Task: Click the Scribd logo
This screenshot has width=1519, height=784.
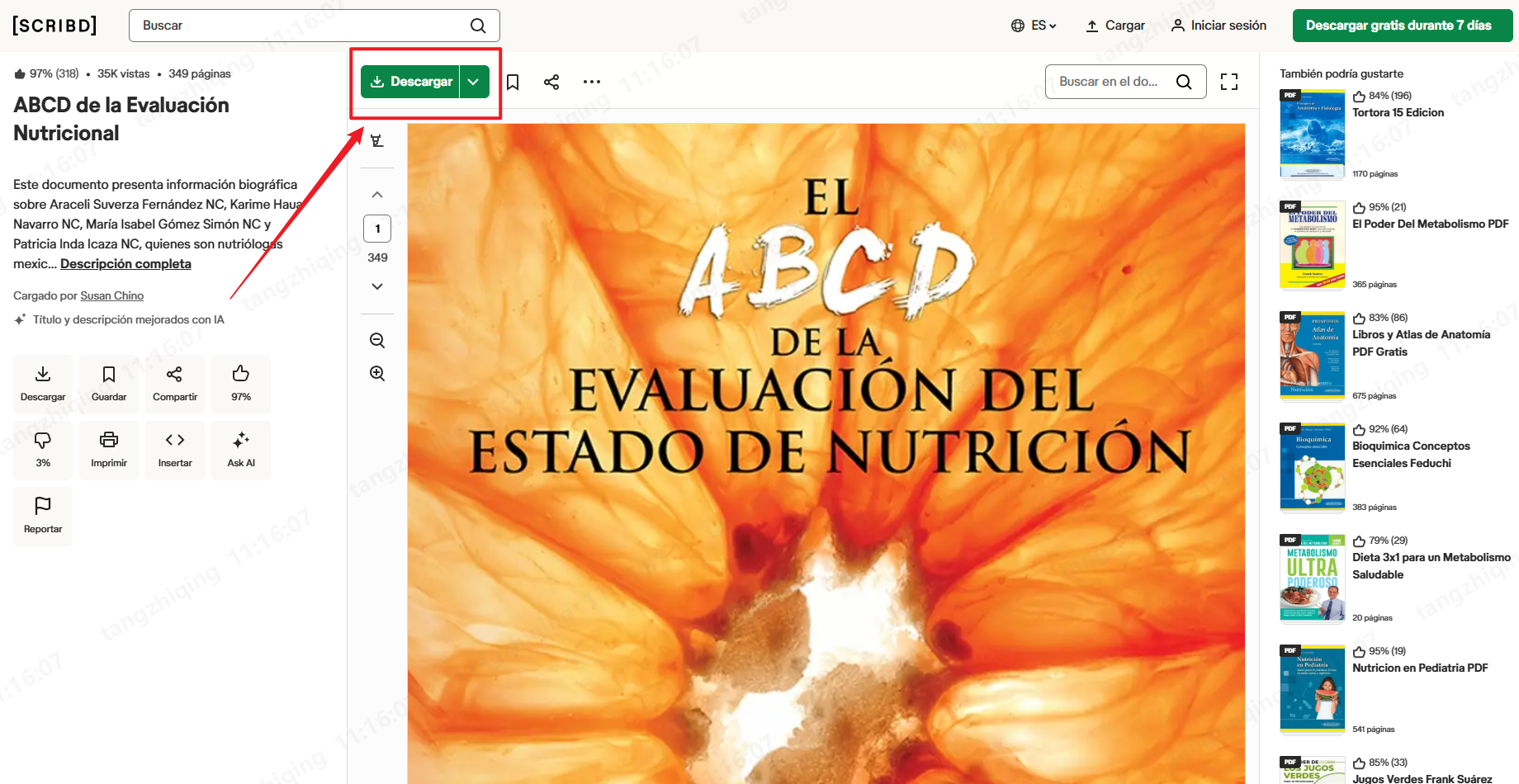Action: [54, 26]
